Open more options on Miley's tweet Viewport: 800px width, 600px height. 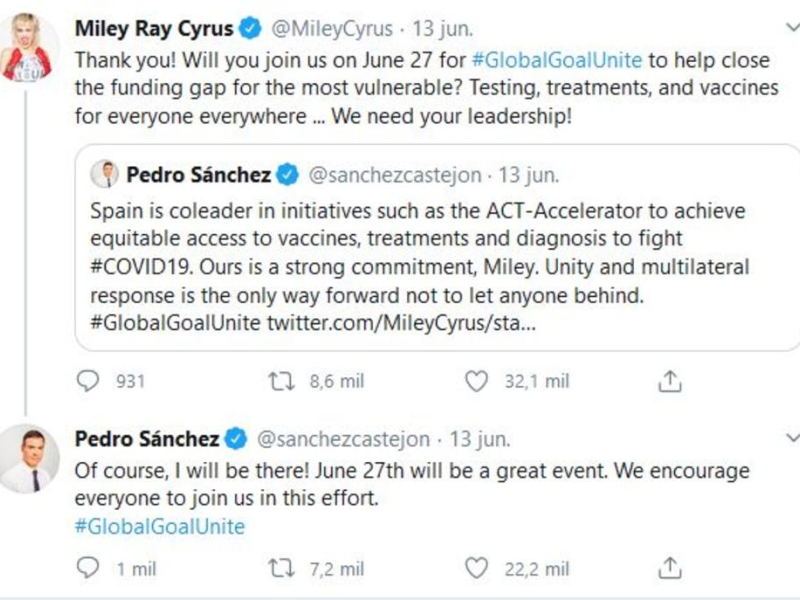(x=790, y=27)
